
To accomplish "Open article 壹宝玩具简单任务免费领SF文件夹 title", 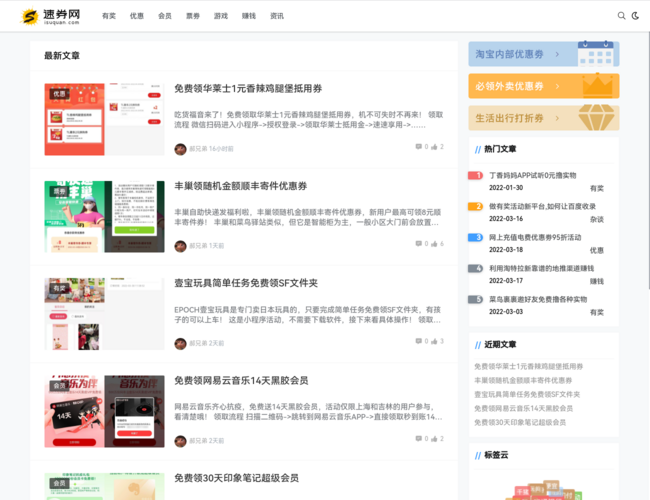I will (246, 283).
